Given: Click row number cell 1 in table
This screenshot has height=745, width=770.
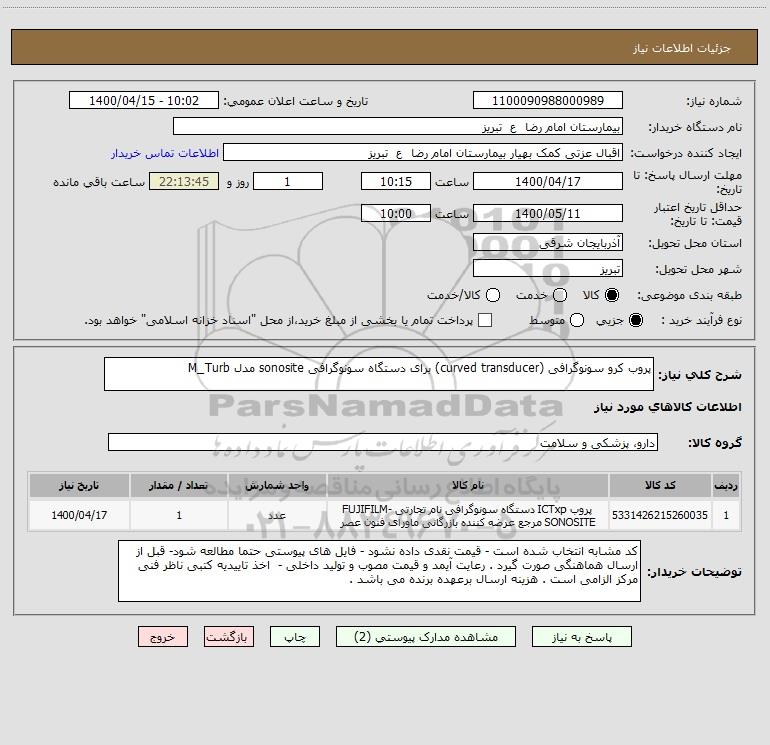Looking at the screenshot, I should point(726,515).
